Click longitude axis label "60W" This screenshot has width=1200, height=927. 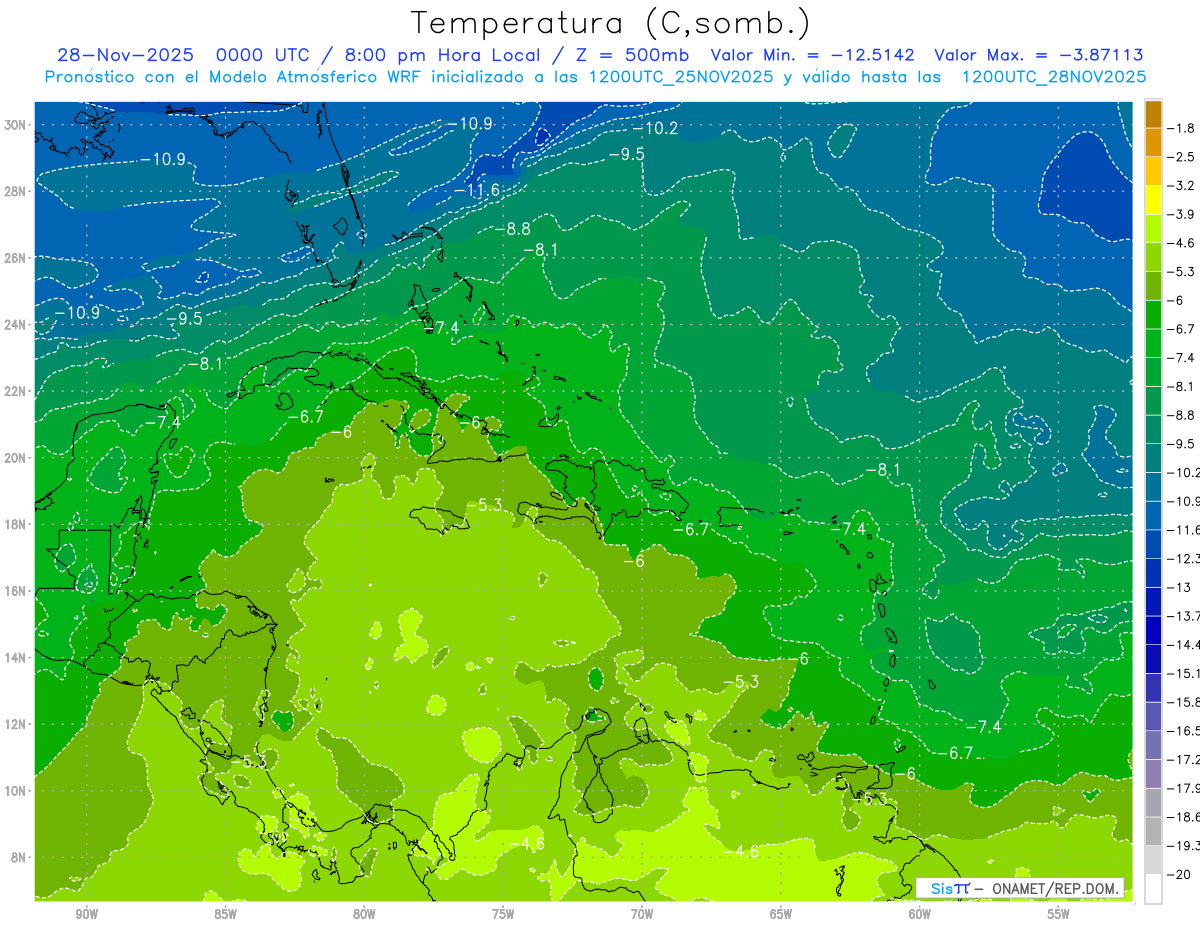(920, 914)
